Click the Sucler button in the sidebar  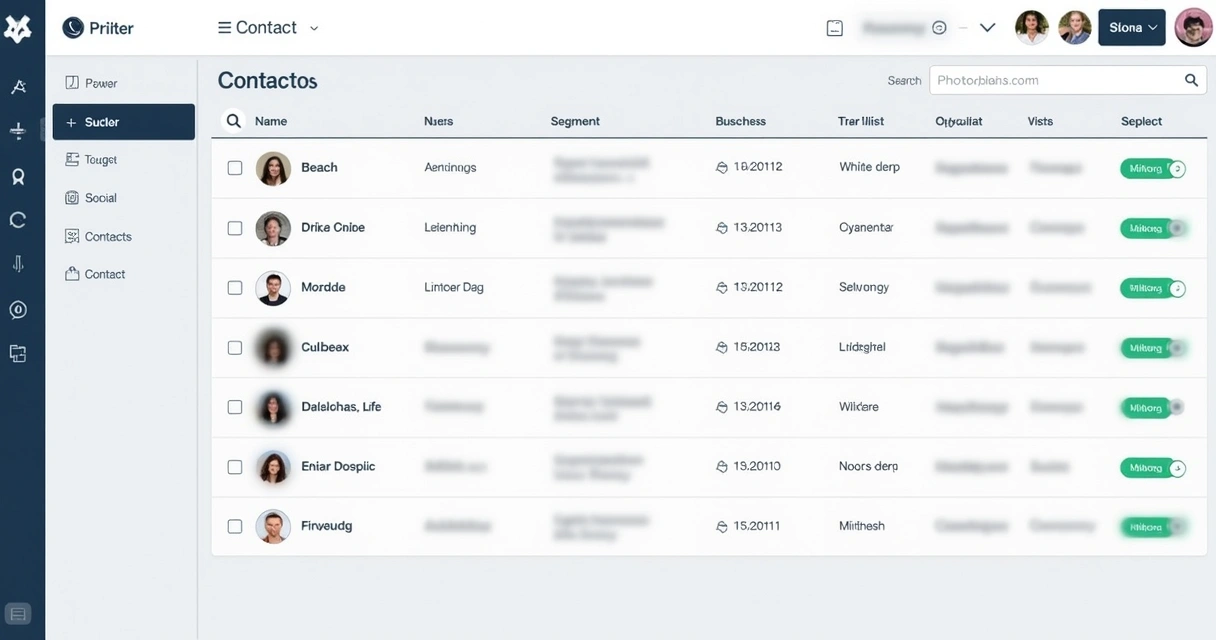(x=123, y=121)
